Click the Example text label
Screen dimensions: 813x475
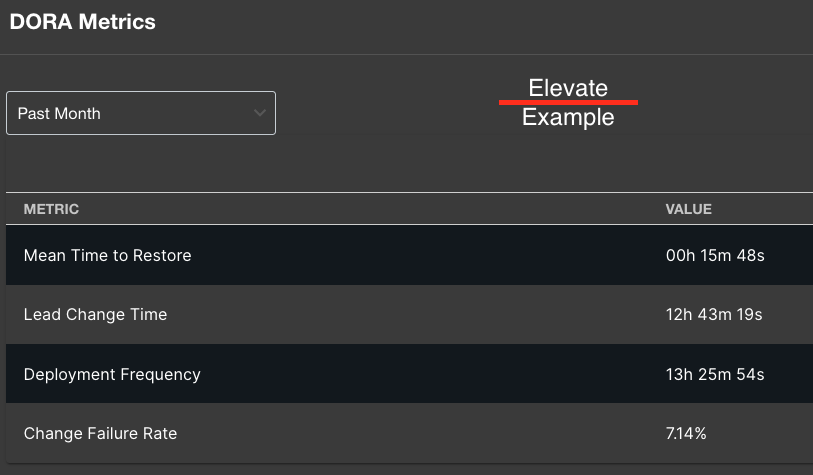coord(568,118)
